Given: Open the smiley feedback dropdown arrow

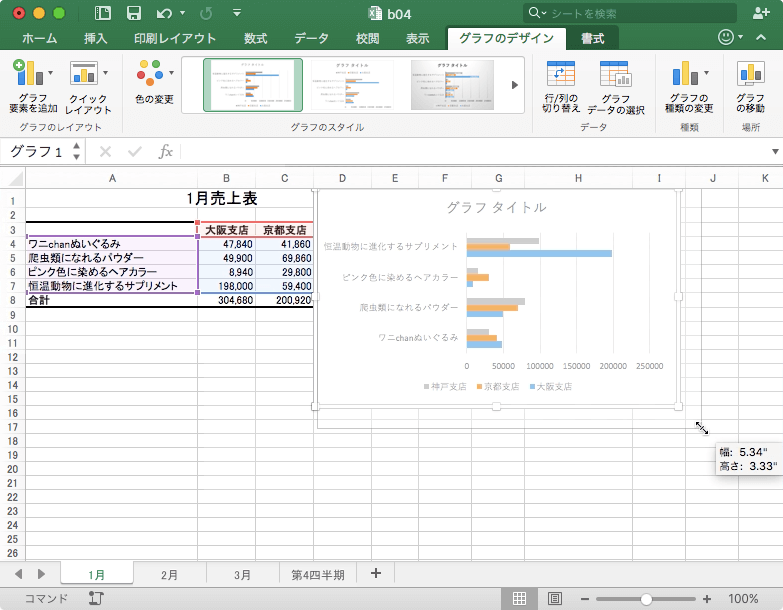Looking at the screenshot, I should [740, 37].
